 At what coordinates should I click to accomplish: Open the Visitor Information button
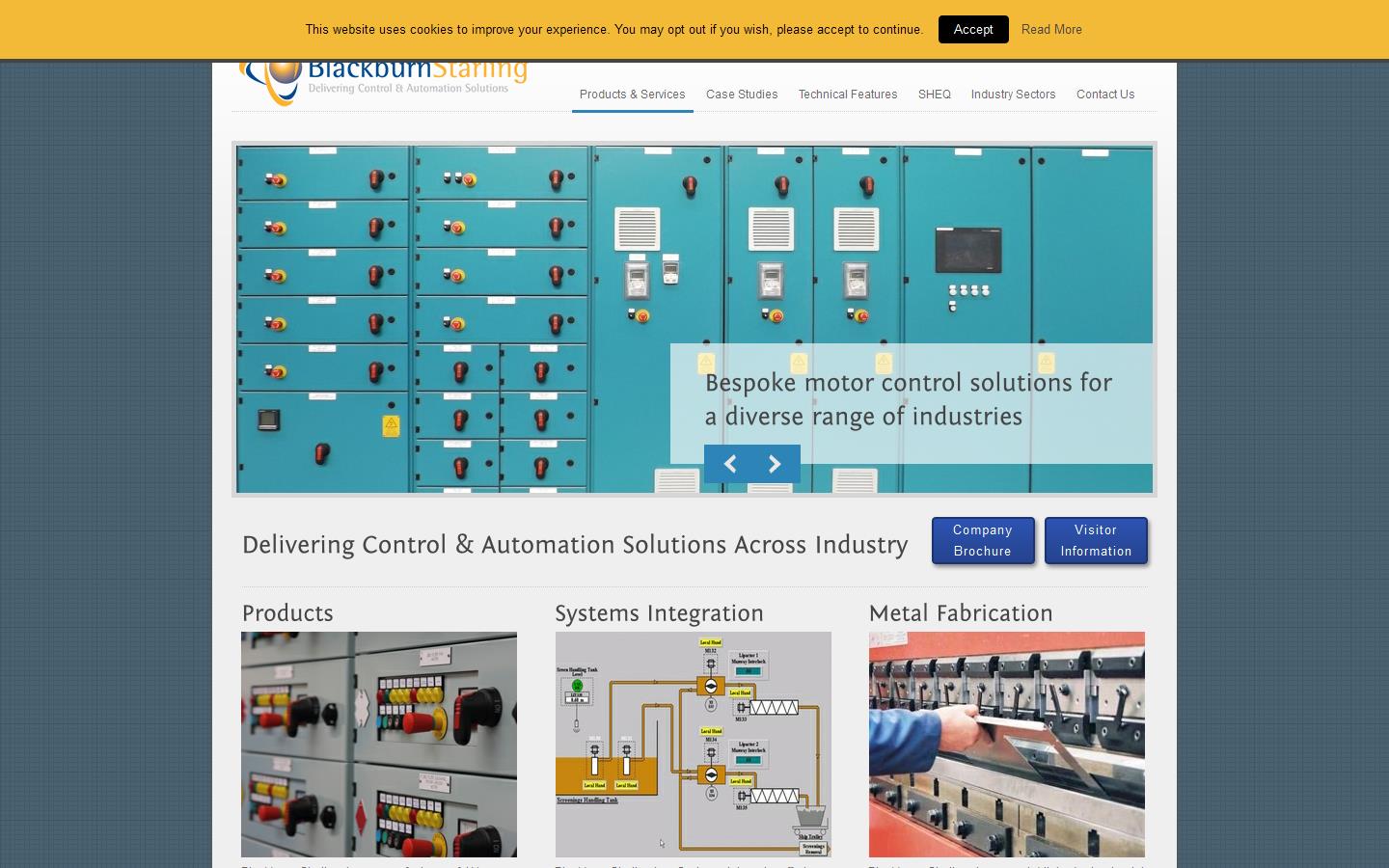[1096, 540]
